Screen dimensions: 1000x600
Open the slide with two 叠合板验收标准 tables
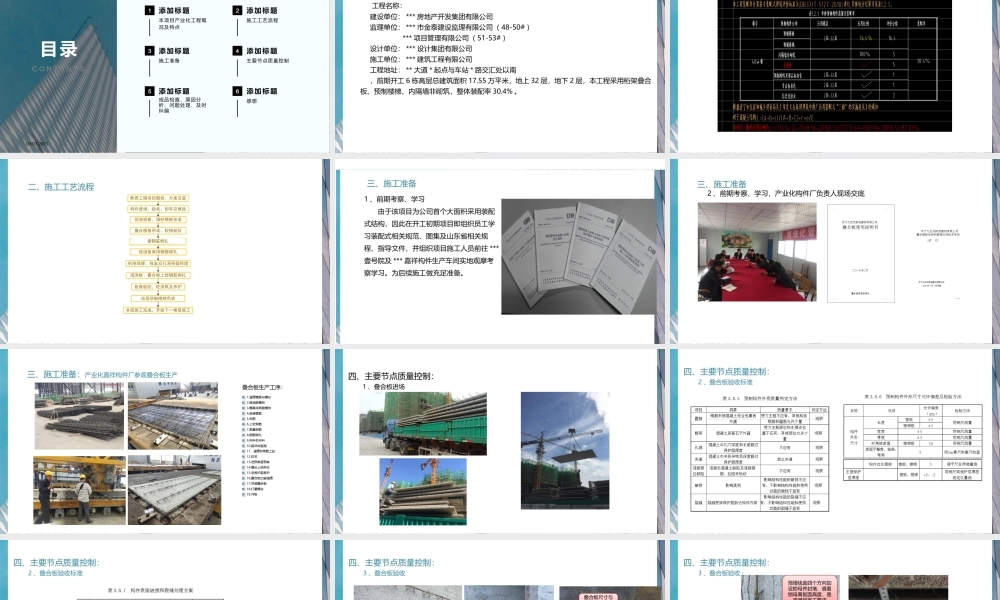click(835, 441)
